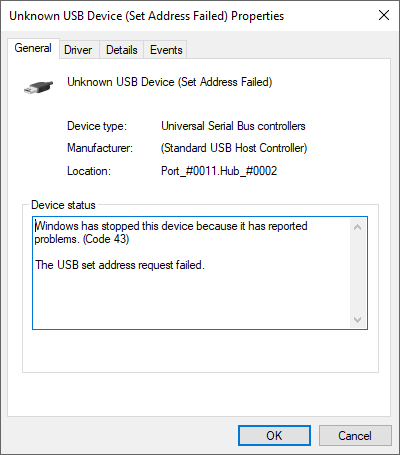Click the OK button
Viewport: 400px width, 455px height.
click(274, 435)
